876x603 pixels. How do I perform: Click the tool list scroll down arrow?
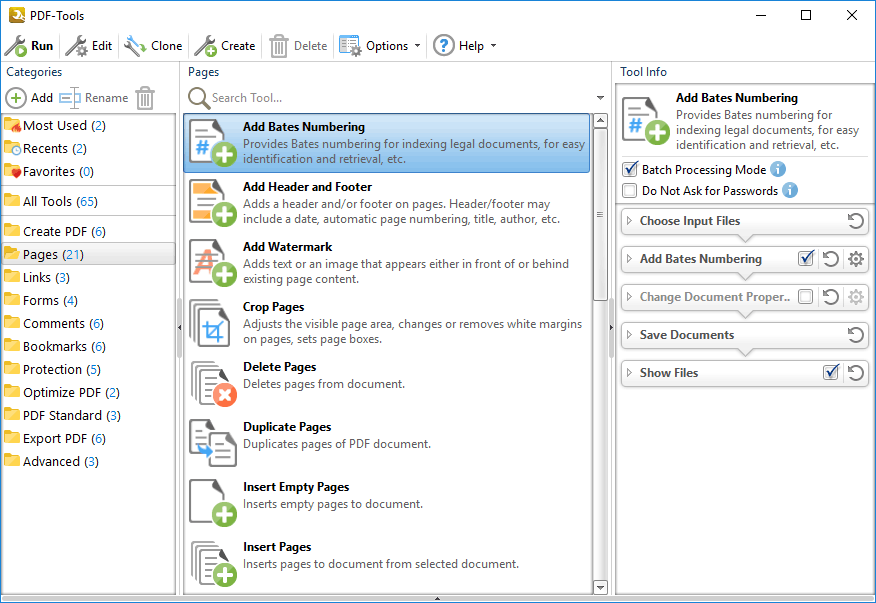click(x=600, y=587)
